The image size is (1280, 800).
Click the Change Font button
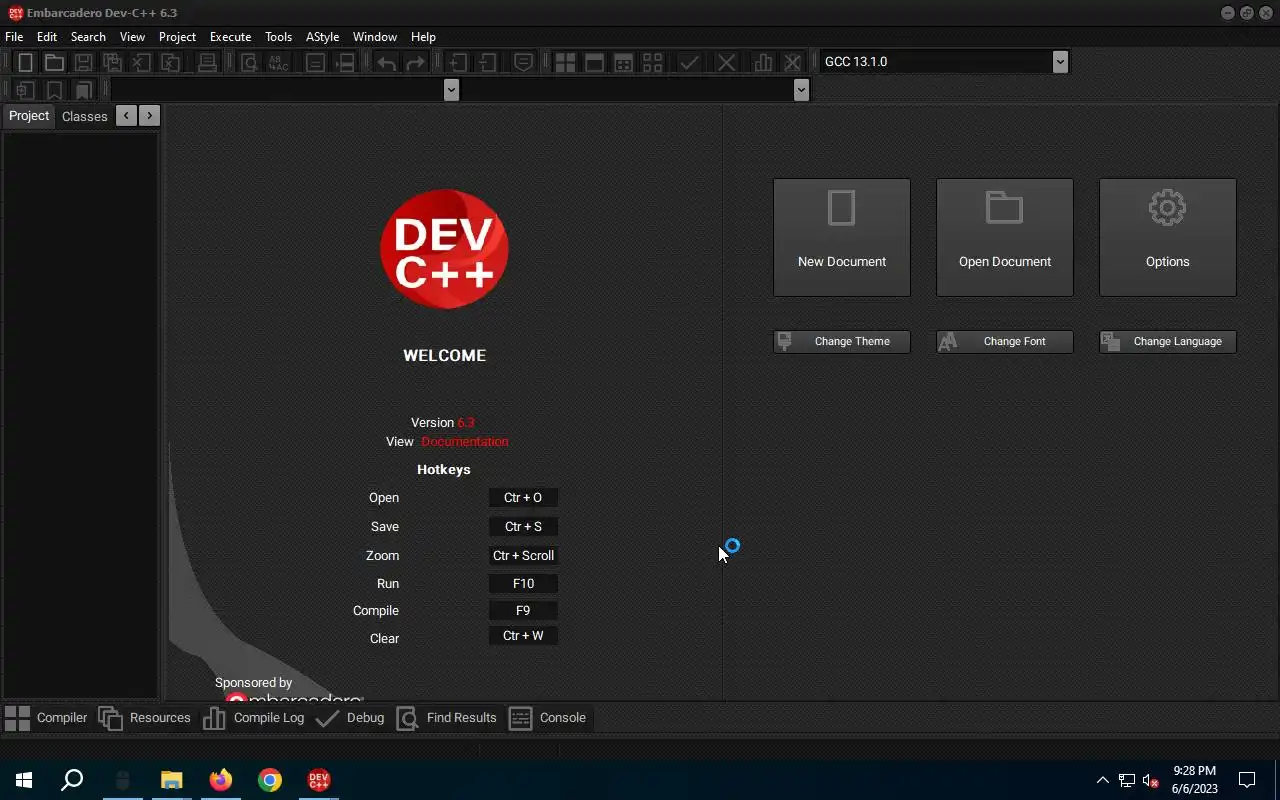click(x=1005, y=341)
